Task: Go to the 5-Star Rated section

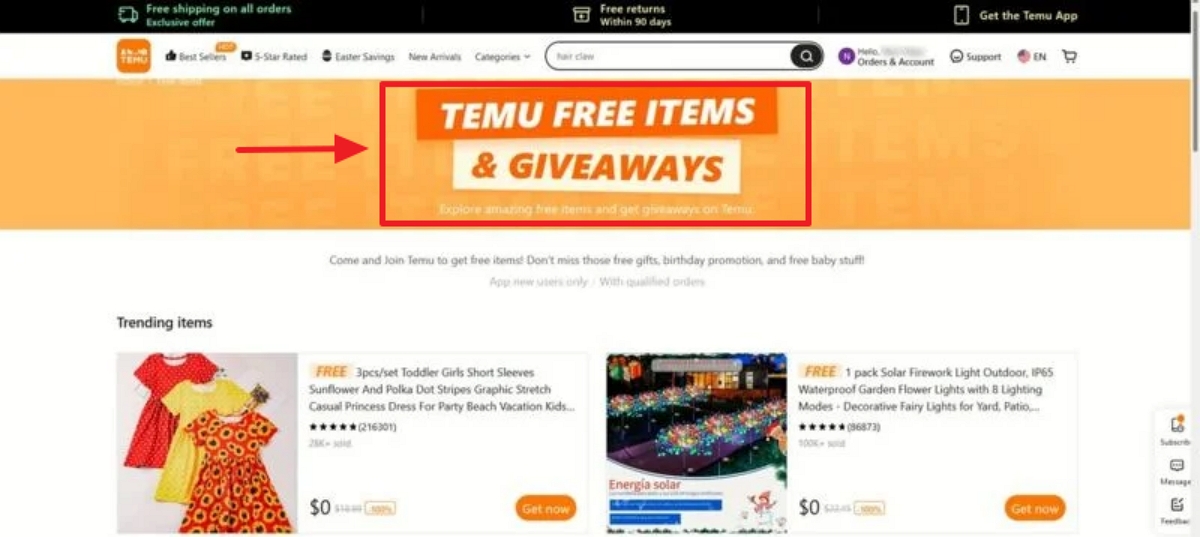Action: tap(274, 57)
